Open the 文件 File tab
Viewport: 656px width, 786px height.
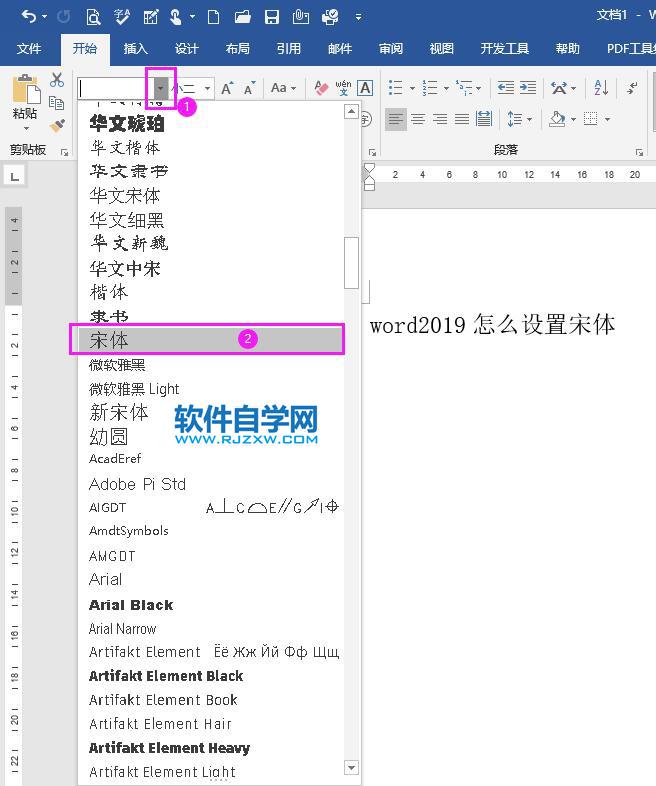(x=29, y=49)
